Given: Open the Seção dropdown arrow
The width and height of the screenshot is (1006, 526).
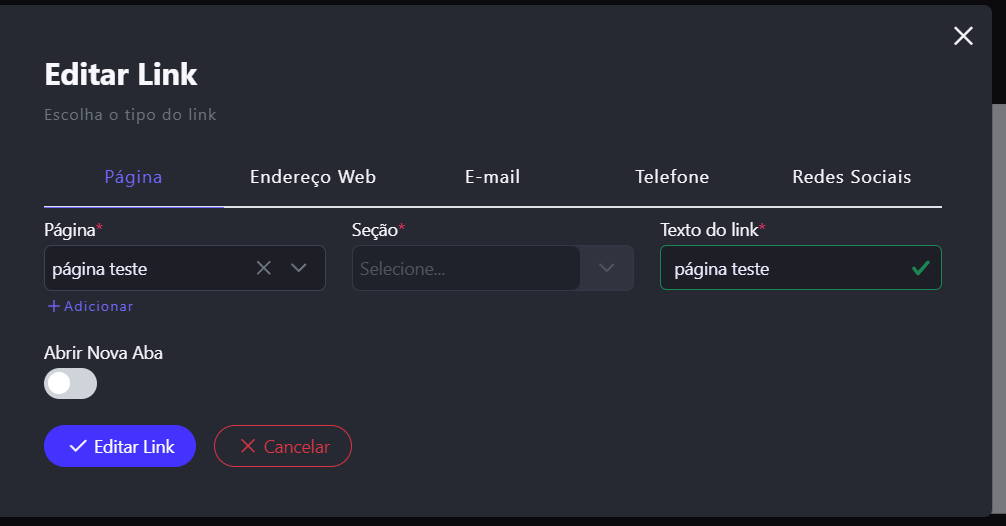Looking at the screenshot, I should click(x=607, y=268).
